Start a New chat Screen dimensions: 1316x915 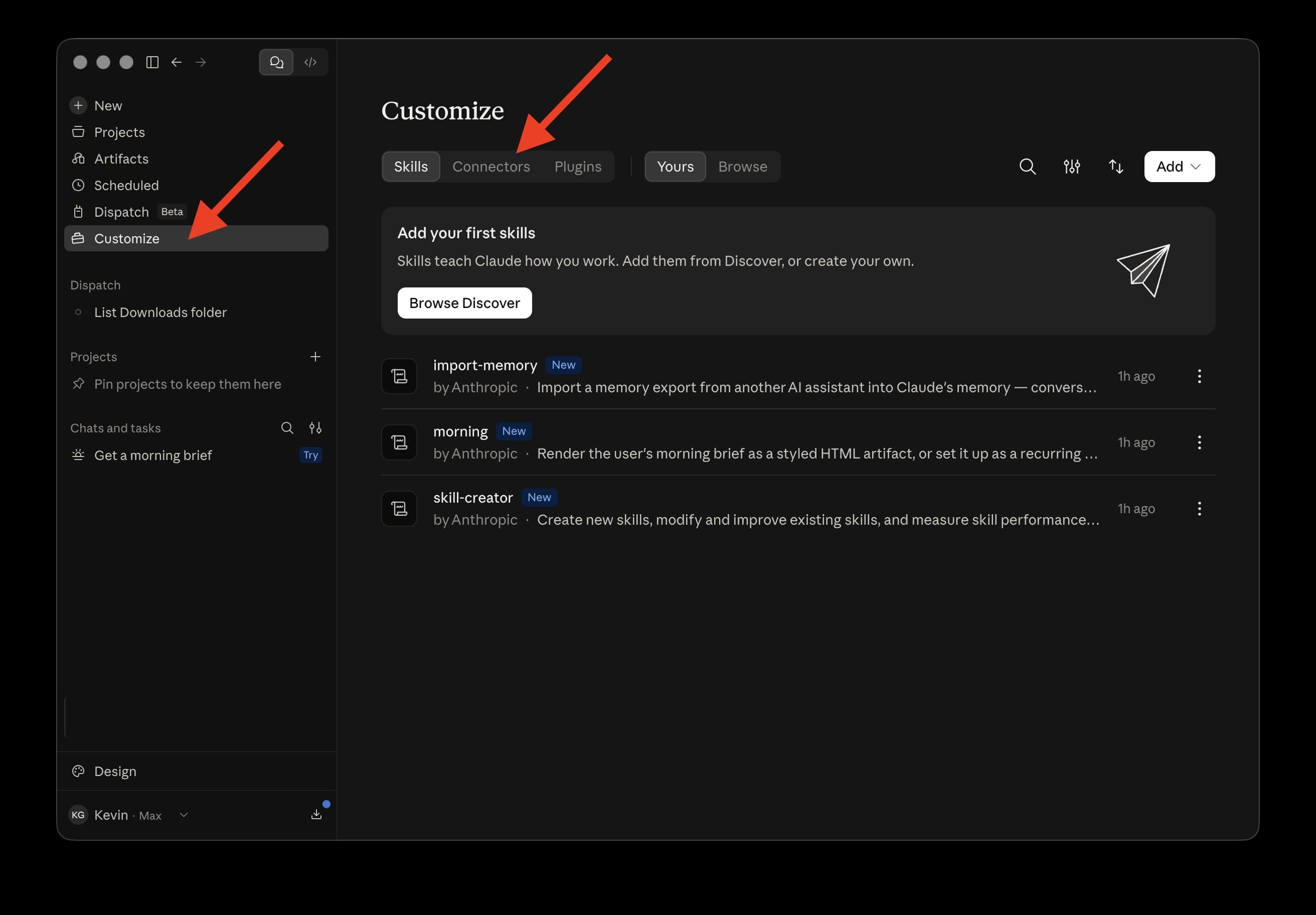(196, 105)
